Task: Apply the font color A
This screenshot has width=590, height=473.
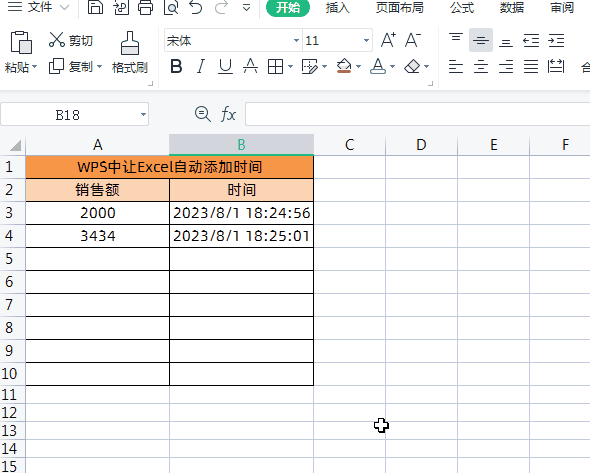Action: 378,67
